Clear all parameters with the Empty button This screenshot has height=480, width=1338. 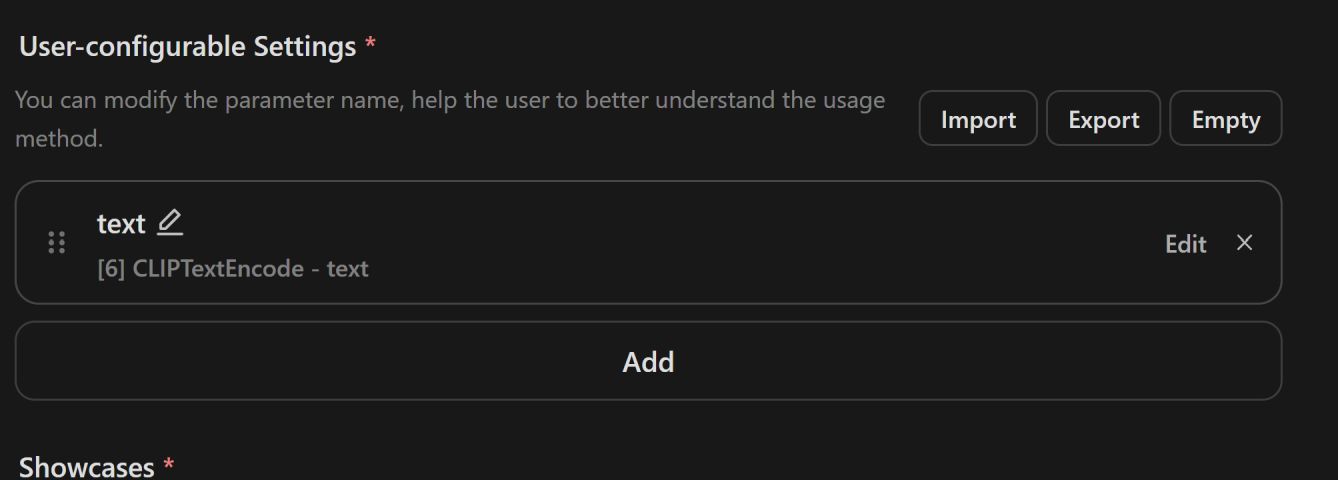pyautogui.click(x=1225, y=119)
